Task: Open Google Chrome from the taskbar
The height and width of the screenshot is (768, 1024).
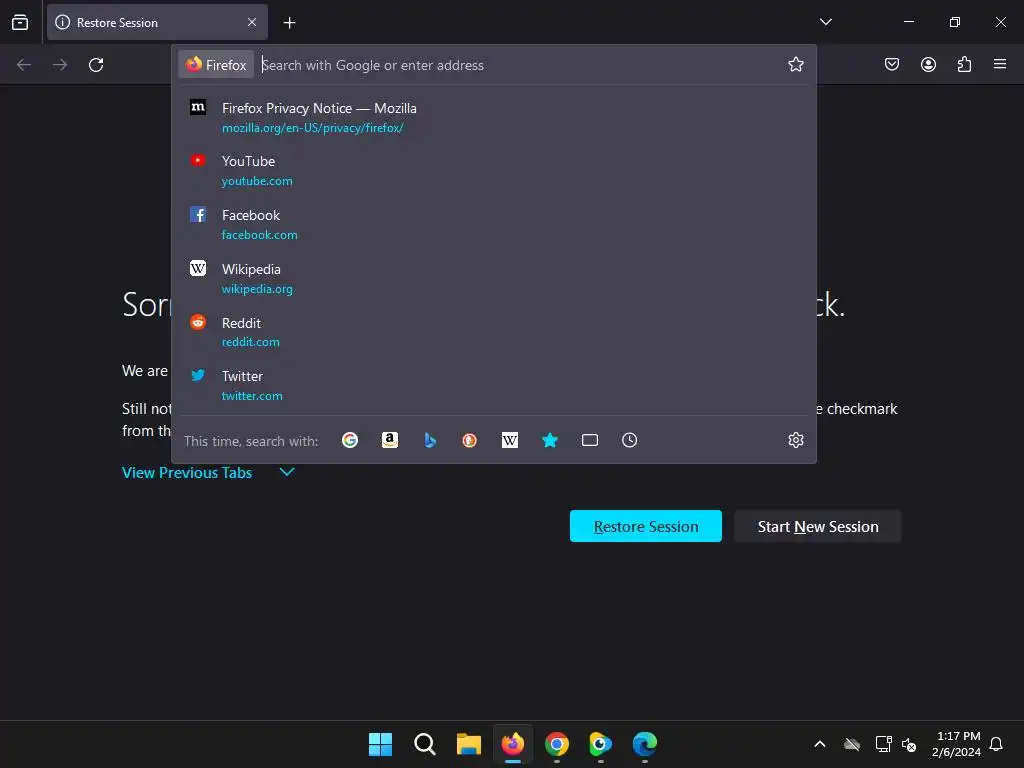Action: [x=556, y=744]
